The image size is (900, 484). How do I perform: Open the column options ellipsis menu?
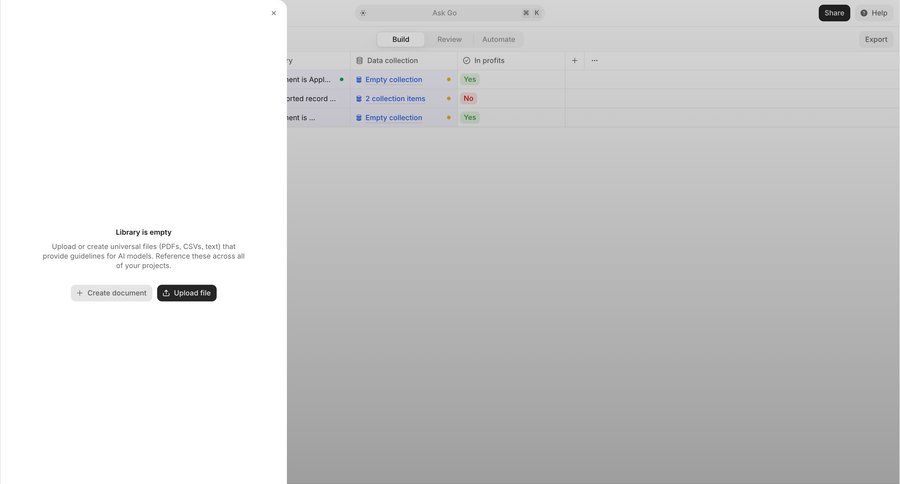pyautogui.click(x=595, y=60)
